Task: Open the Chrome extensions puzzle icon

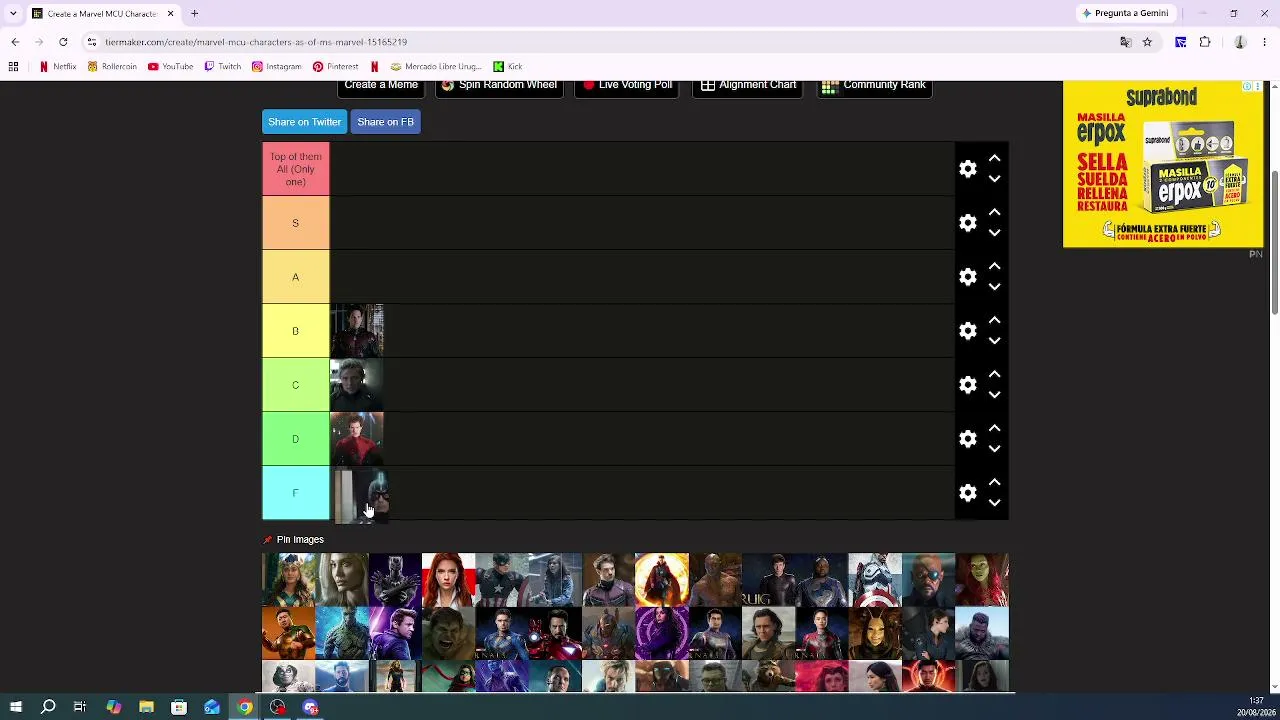Action: tap(1205, 42)
